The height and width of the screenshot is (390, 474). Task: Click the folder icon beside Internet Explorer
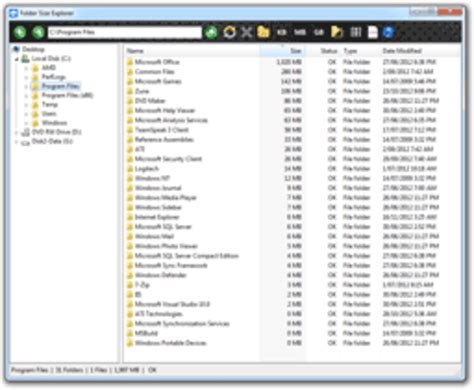pyautogui.click(x=130, y=217)
